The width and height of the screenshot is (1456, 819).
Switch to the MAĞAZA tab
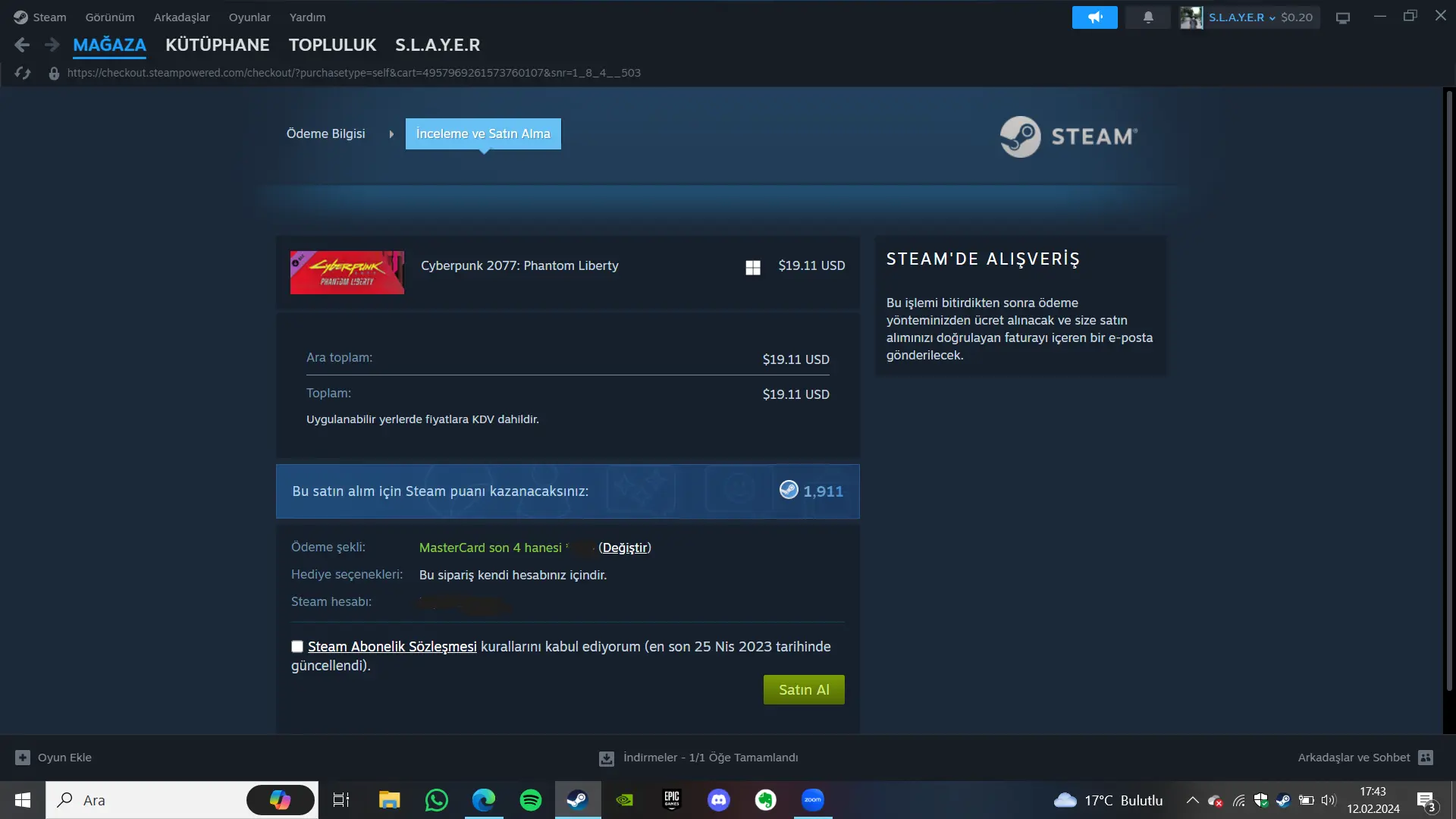(x=109, y=45)
